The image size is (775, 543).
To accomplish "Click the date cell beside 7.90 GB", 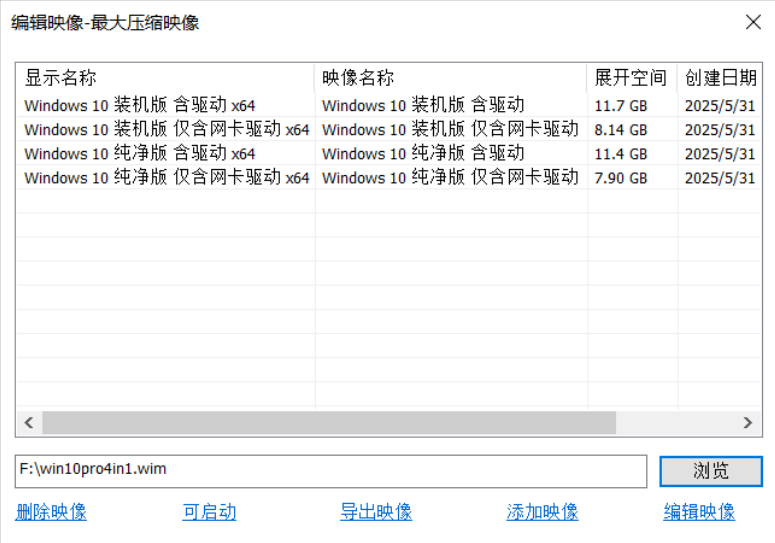I will 720,178.
